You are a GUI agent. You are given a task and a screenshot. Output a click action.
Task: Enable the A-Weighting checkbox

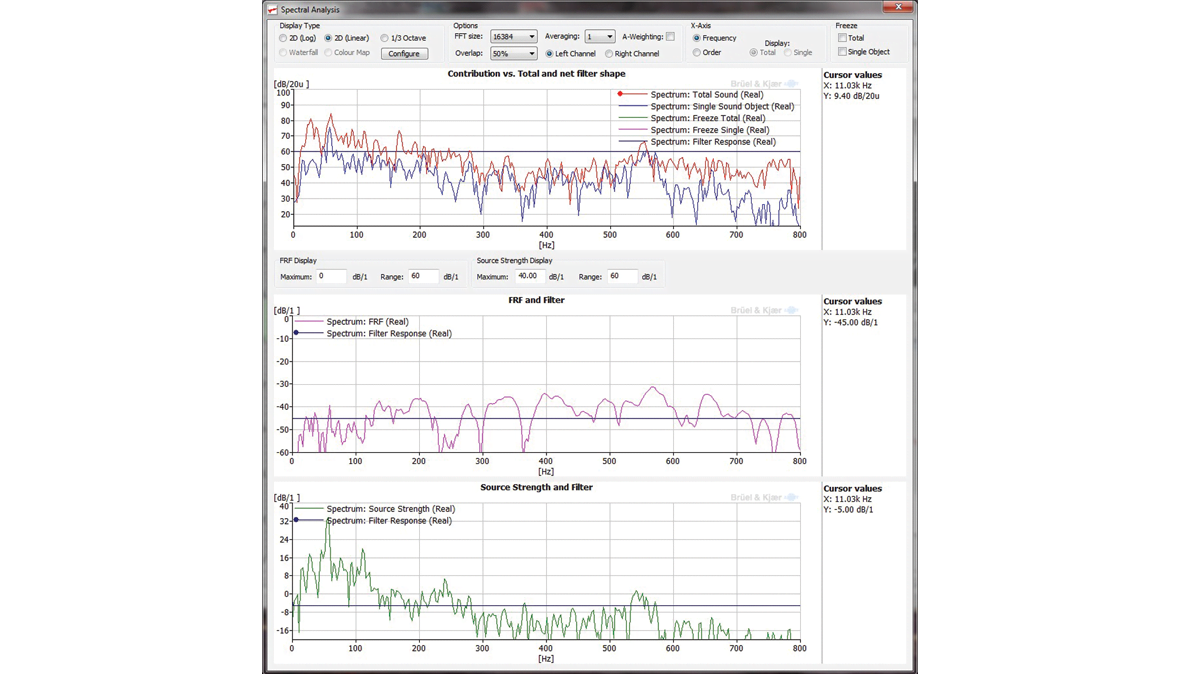pyautogui.click(x=670, y=37)
